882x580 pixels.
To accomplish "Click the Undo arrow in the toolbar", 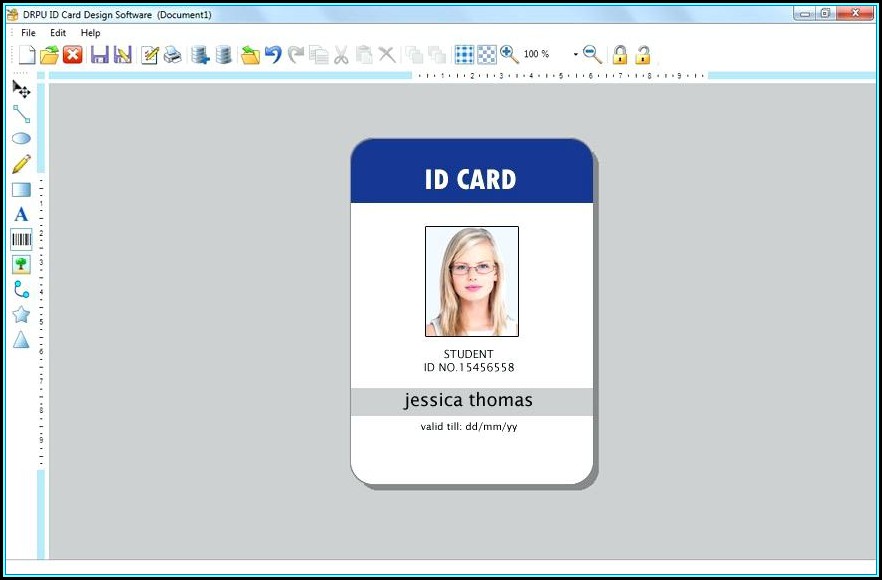I will pos(273,54).
